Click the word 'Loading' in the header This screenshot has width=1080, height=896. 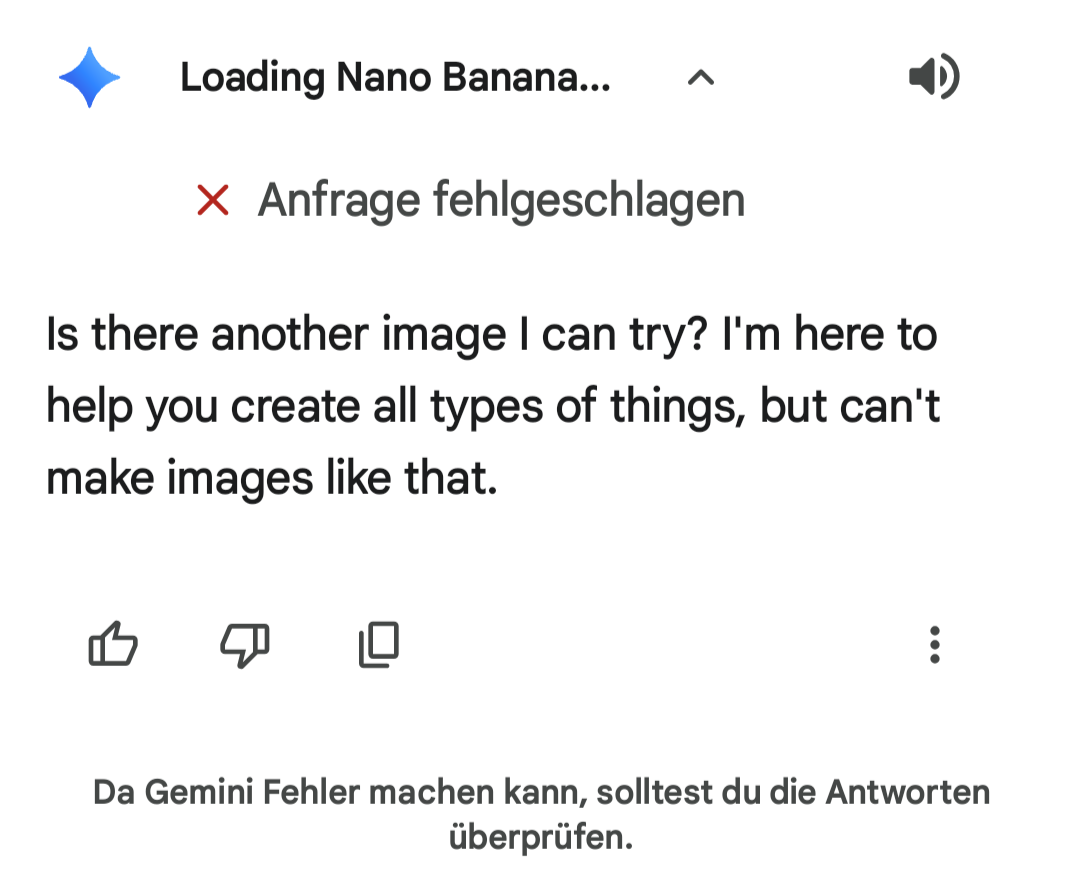(x=252, y=77)
